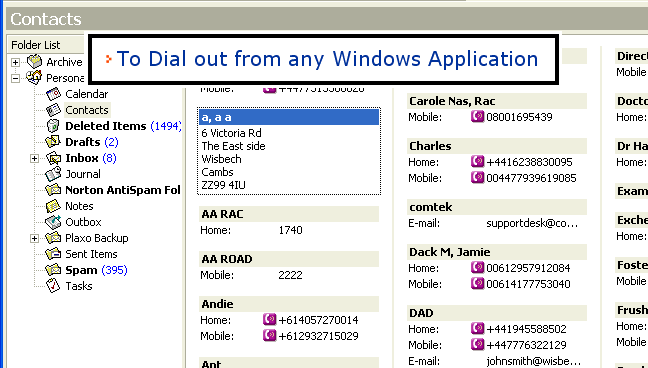The image size is (648, 368).
Task: Select Journal folder label
Action: pos(83,174)
